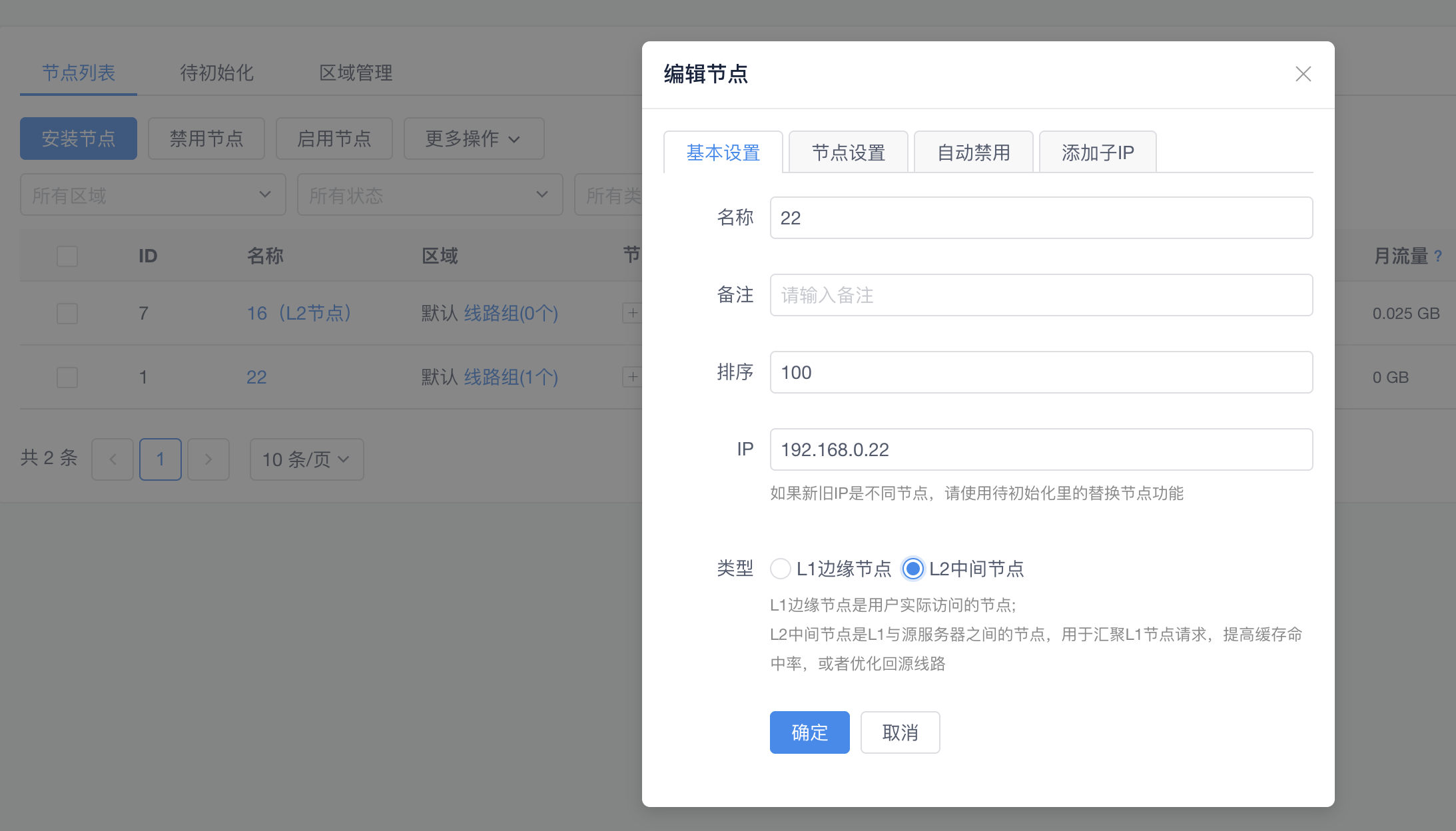This screenshot has width=1456, height=831.
Task: Switch to the 基本设置 tab
Action: pos(723,152)
